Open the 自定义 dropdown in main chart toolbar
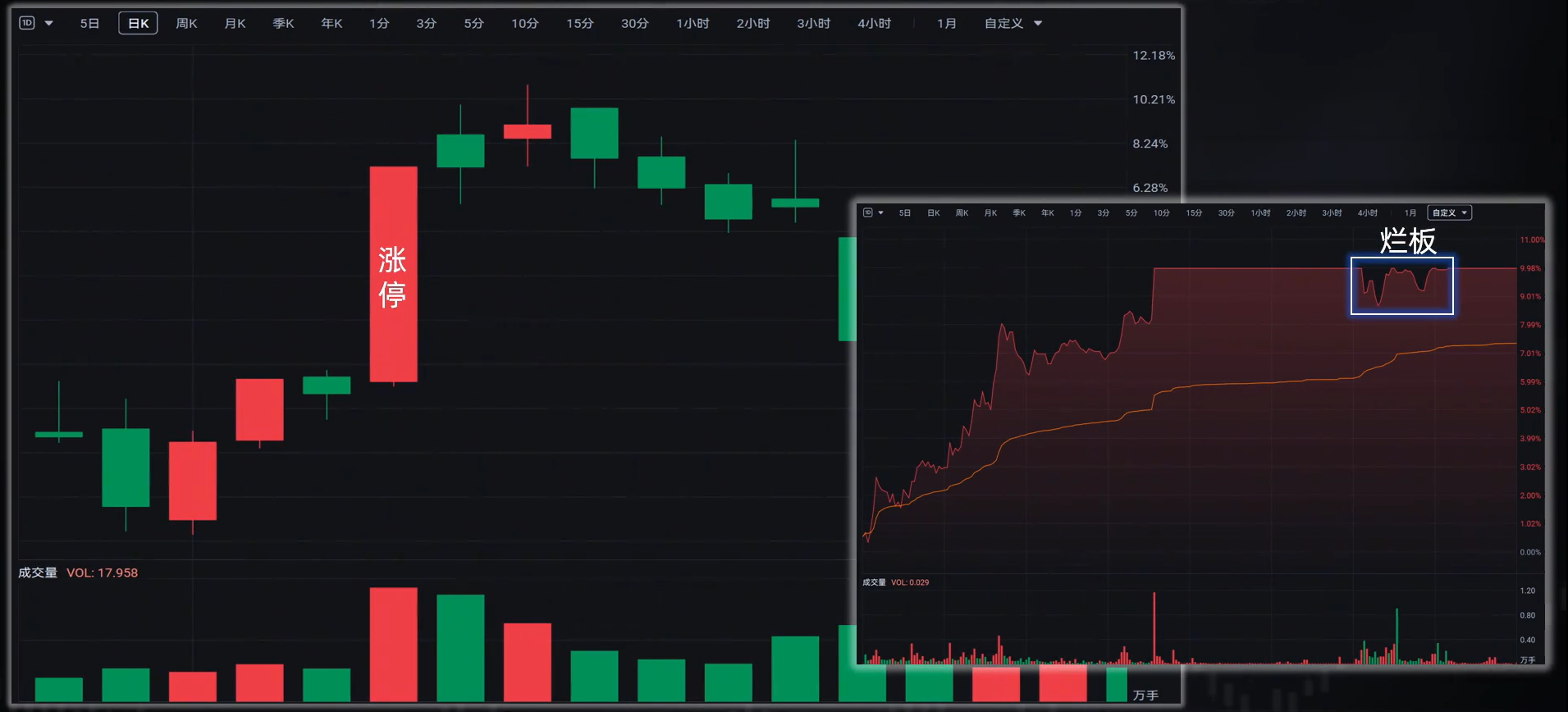 tap(1013, 23)
